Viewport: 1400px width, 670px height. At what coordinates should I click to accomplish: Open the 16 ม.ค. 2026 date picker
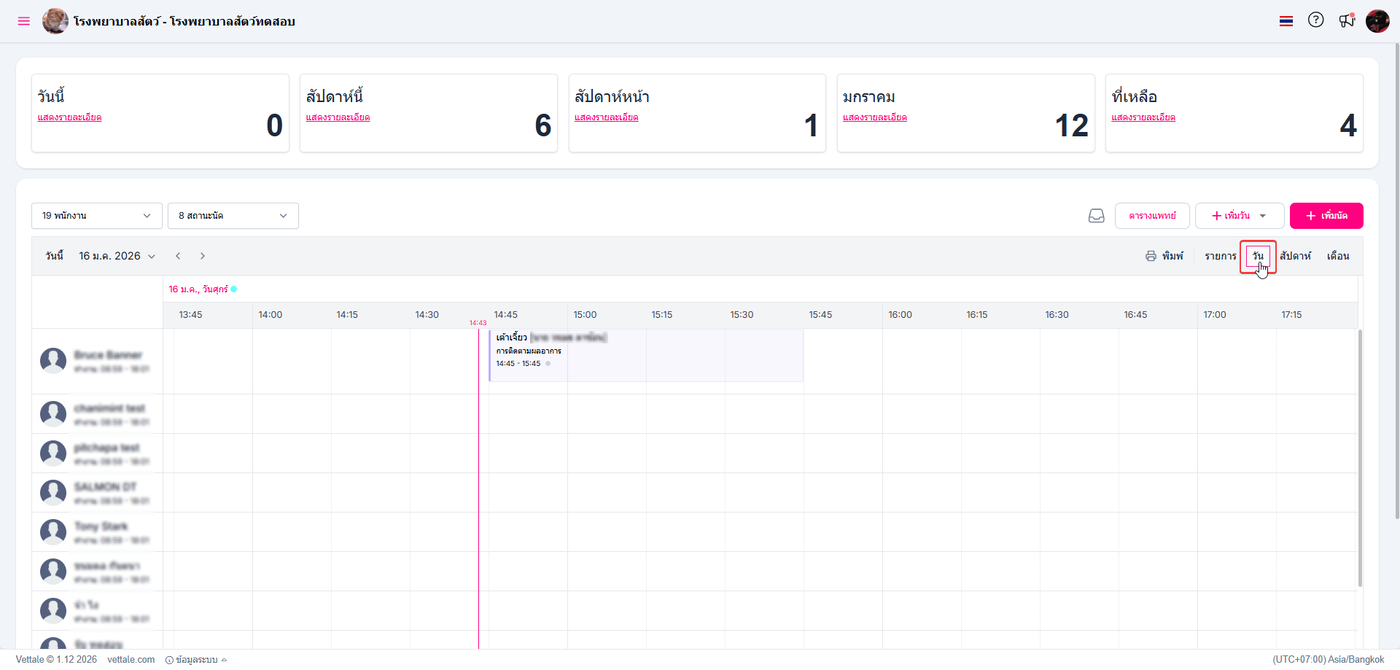coord(118,256)
